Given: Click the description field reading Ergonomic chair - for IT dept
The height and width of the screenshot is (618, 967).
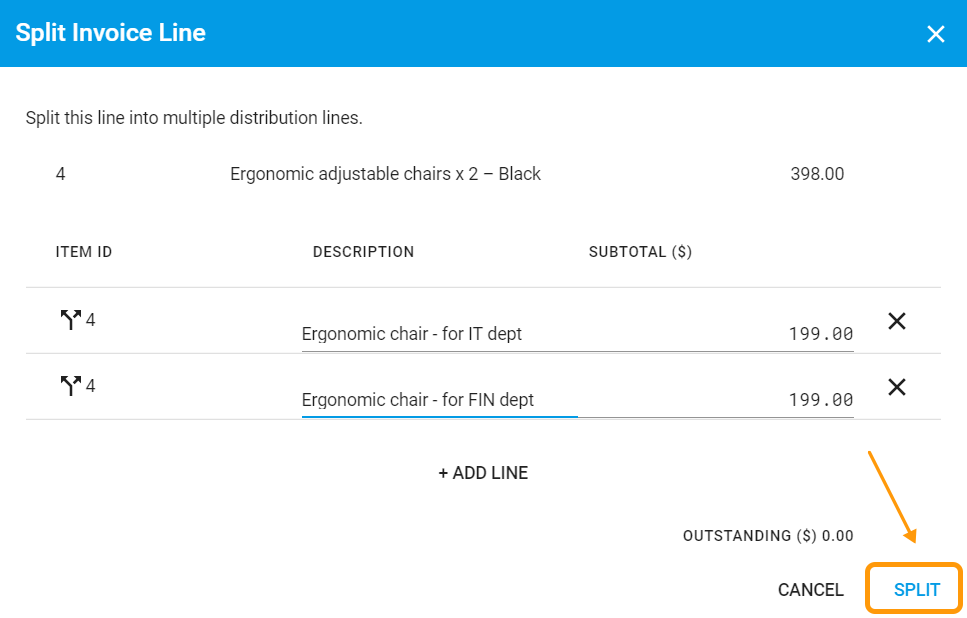Looking at the screenshot, I should coord(411,333).
